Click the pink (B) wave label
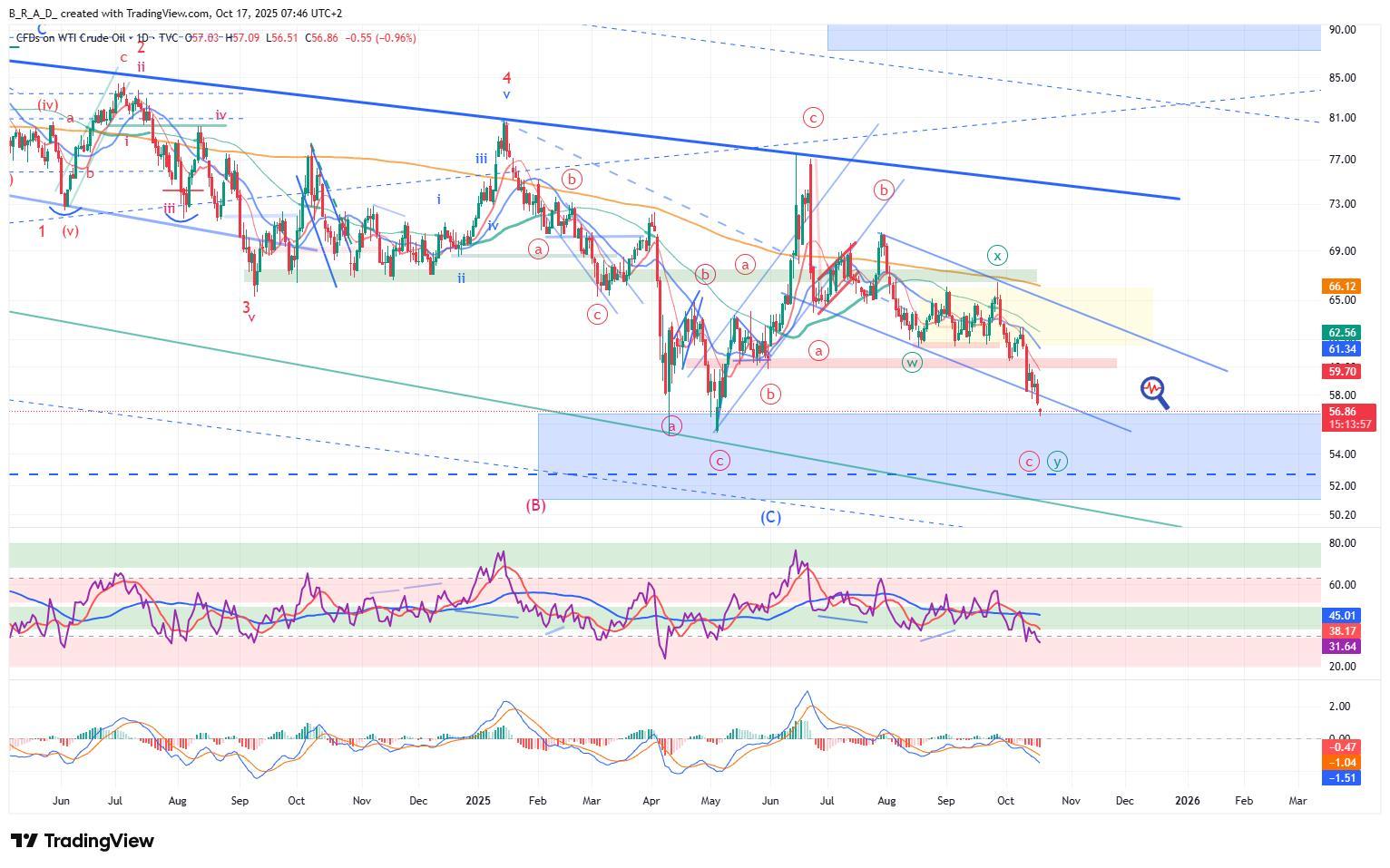1390x868 pixels. coord(535,505)
